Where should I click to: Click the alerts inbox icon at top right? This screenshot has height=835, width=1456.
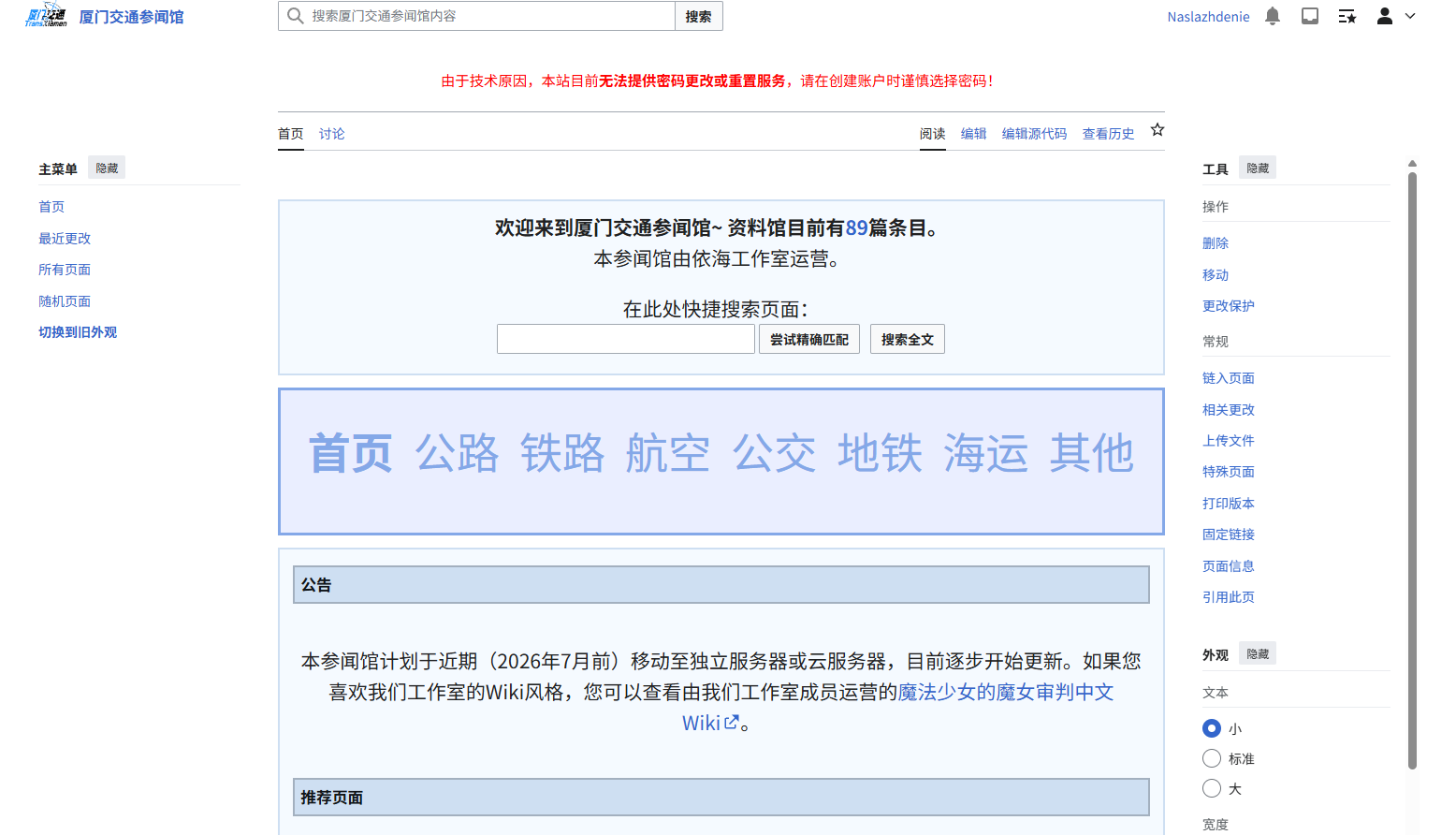coord(1309,15)
